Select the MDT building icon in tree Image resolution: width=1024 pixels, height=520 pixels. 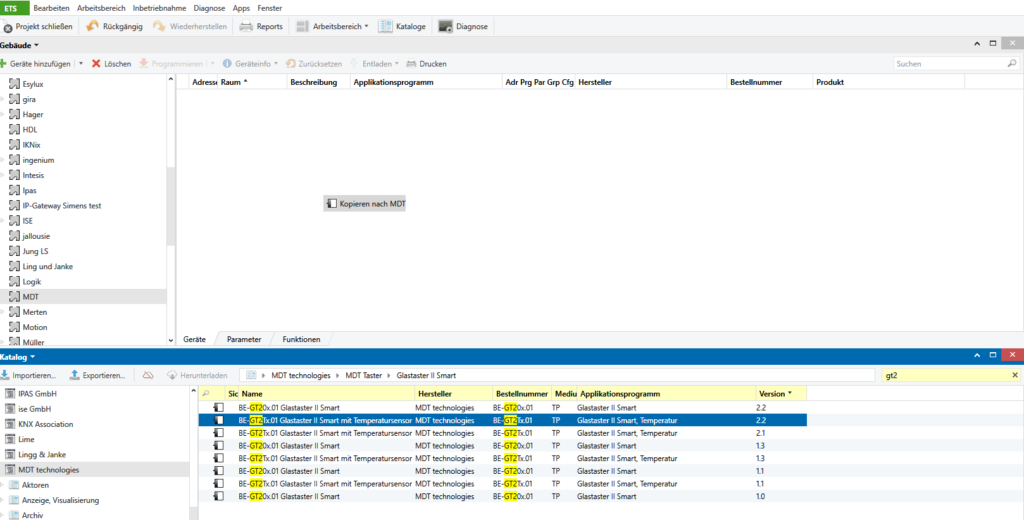pos(14,297)
